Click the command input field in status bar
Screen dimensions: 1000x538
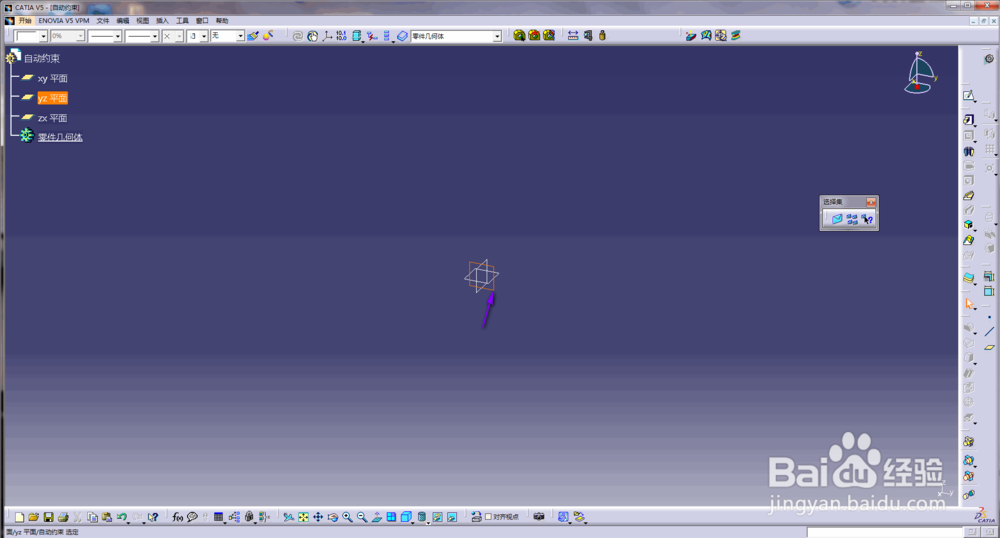coord(884,532)
